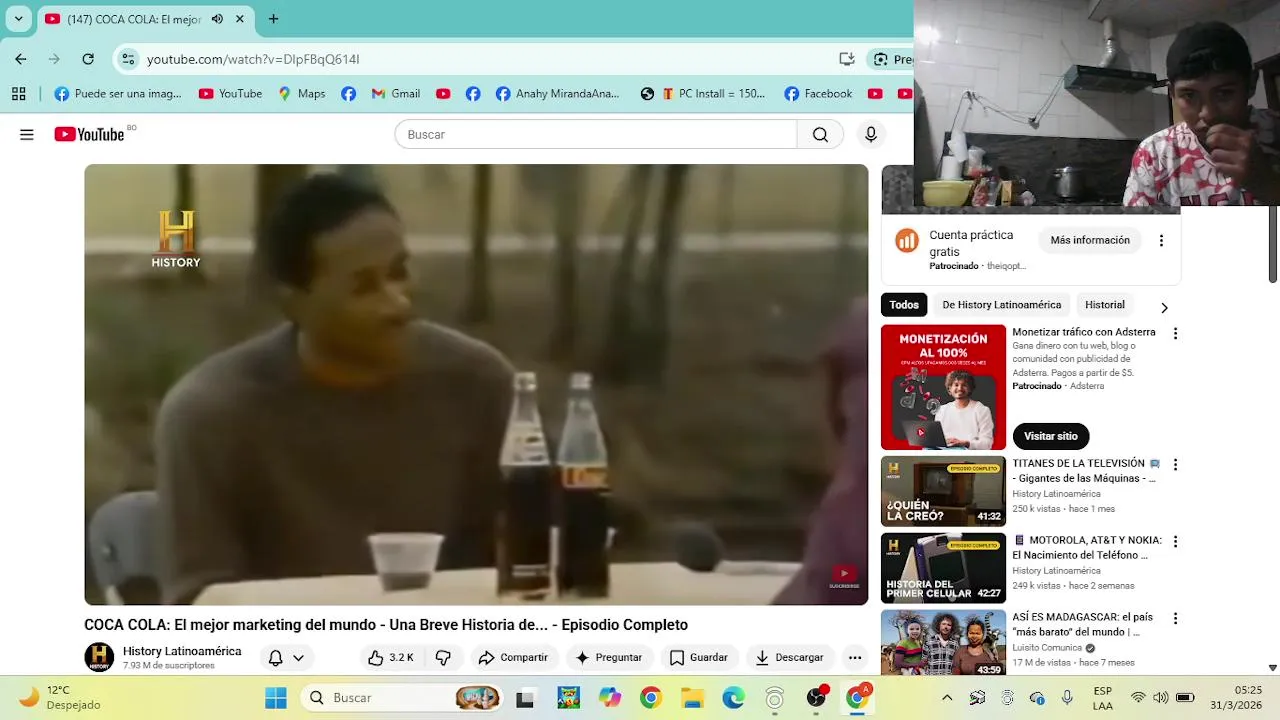Click the Visitar sitio button

[x=1051, y=436]
